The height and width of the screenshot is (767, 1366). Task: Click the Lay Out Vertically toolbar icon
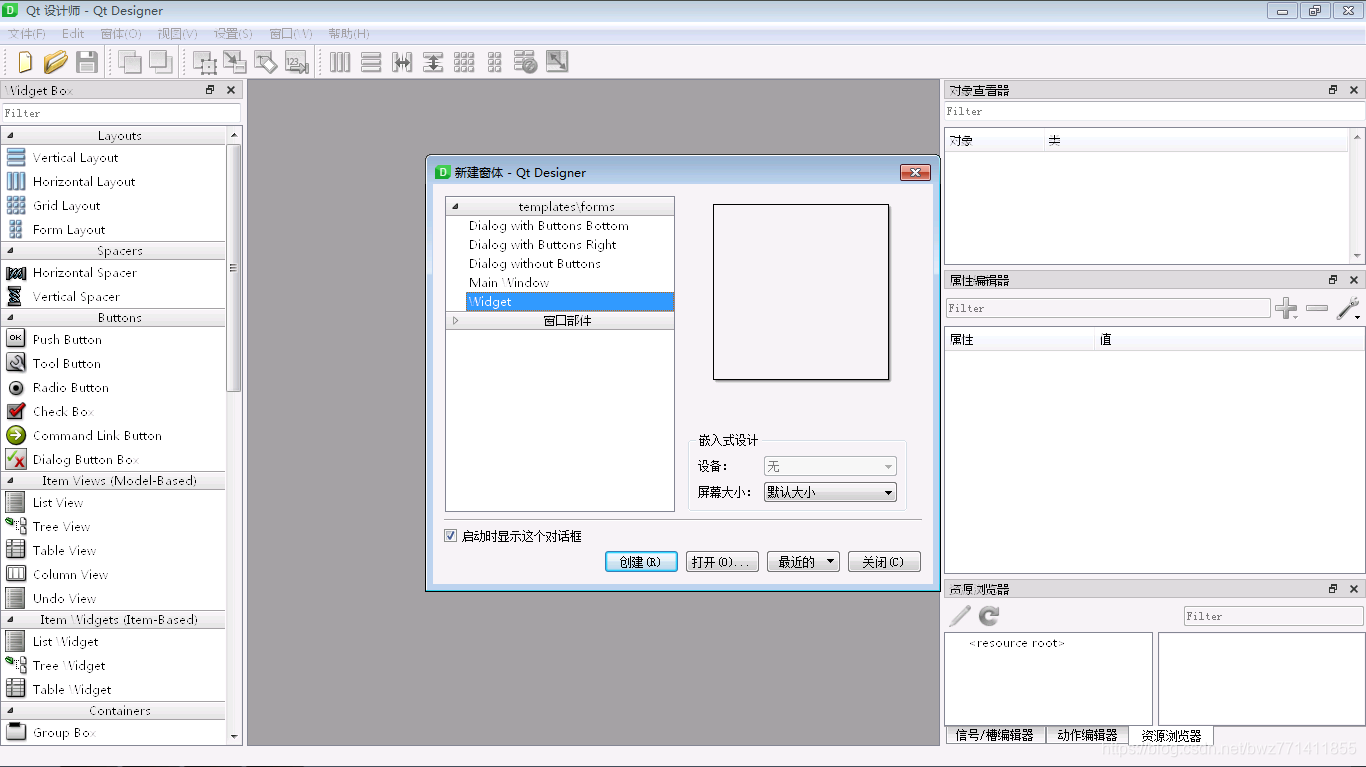click(x=371, y=62)
